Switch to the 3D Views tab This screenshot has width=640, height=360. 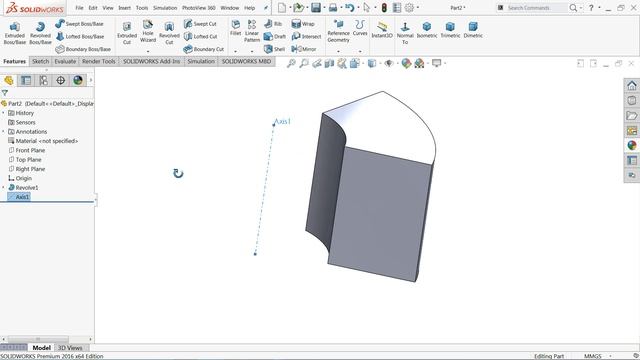coord(70,348)
